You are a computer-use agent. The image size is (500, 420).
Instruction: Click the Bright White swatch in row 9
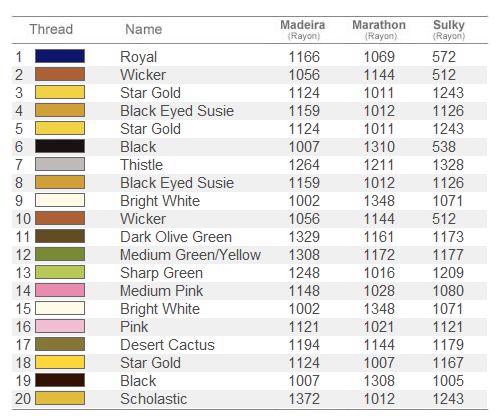(60, 200)
